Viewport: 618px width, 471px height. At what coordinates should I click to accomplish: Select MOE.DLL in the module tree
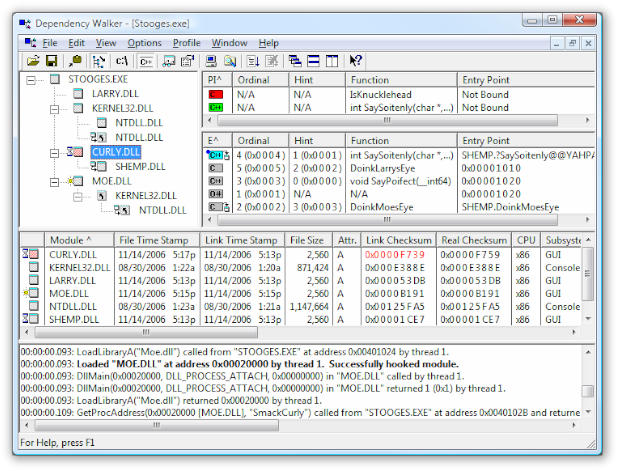(112, 181)
